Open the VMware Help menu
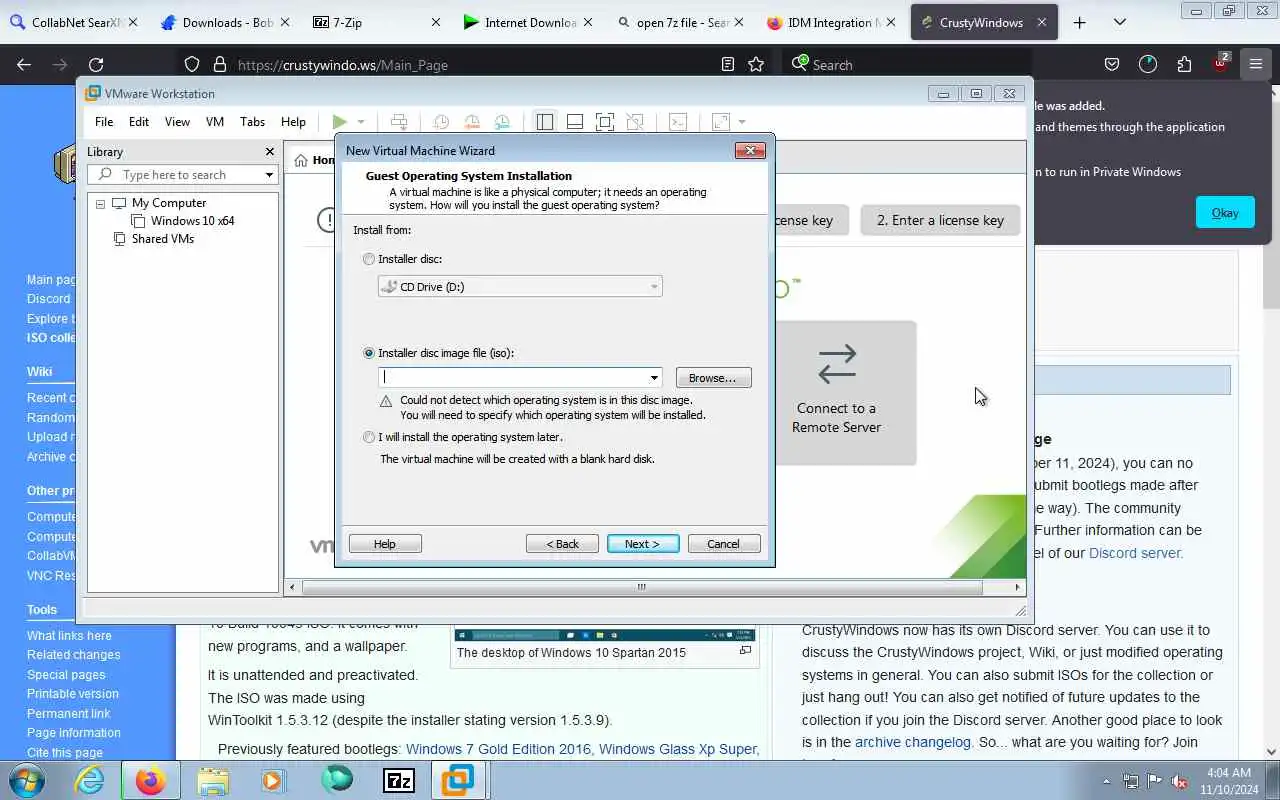The image size is (1280, 800). pyautogui.click(x=293, y=122)
